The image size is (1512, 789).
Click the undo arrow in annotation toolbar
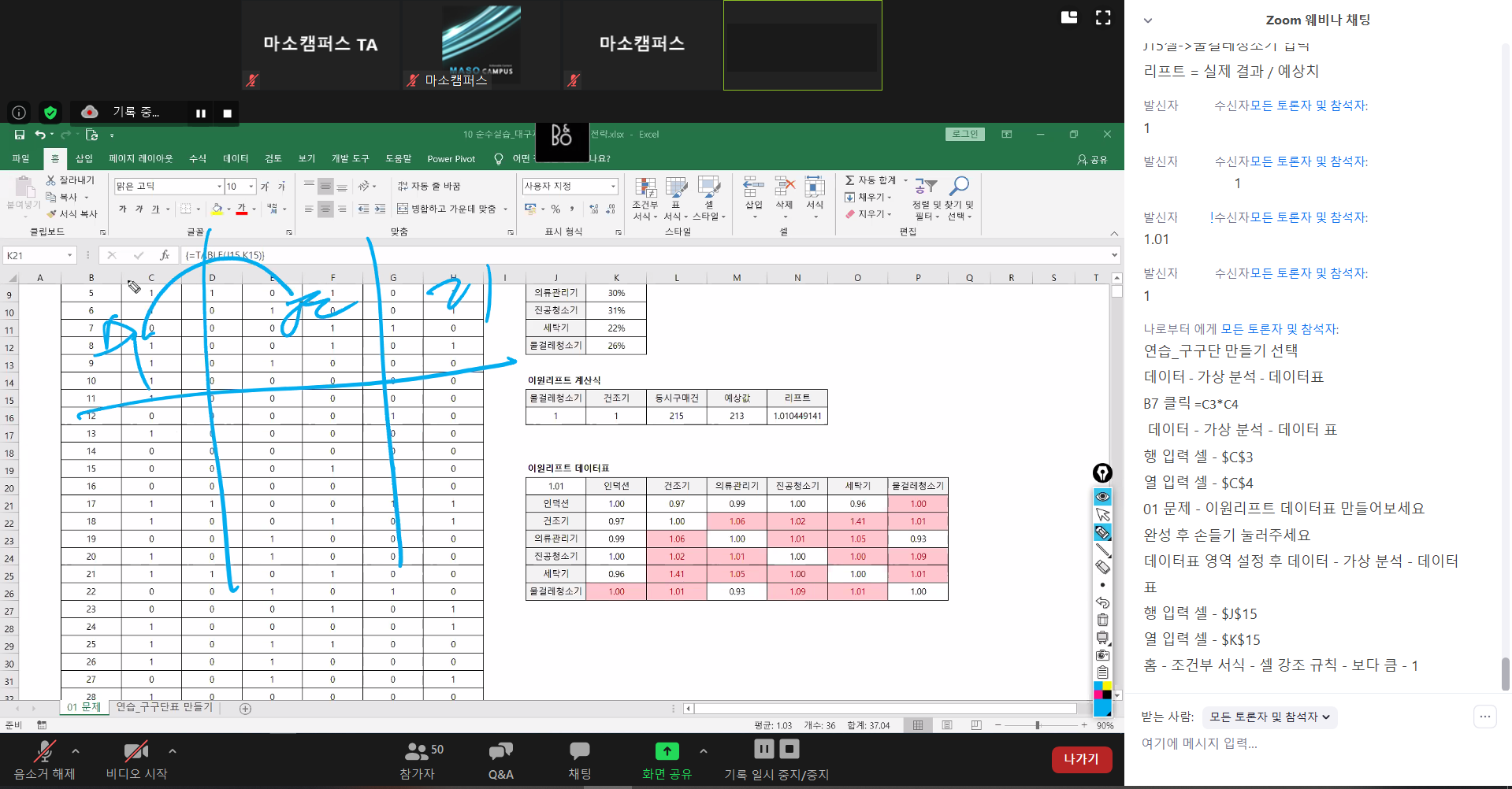click(x=1102, y=602)
